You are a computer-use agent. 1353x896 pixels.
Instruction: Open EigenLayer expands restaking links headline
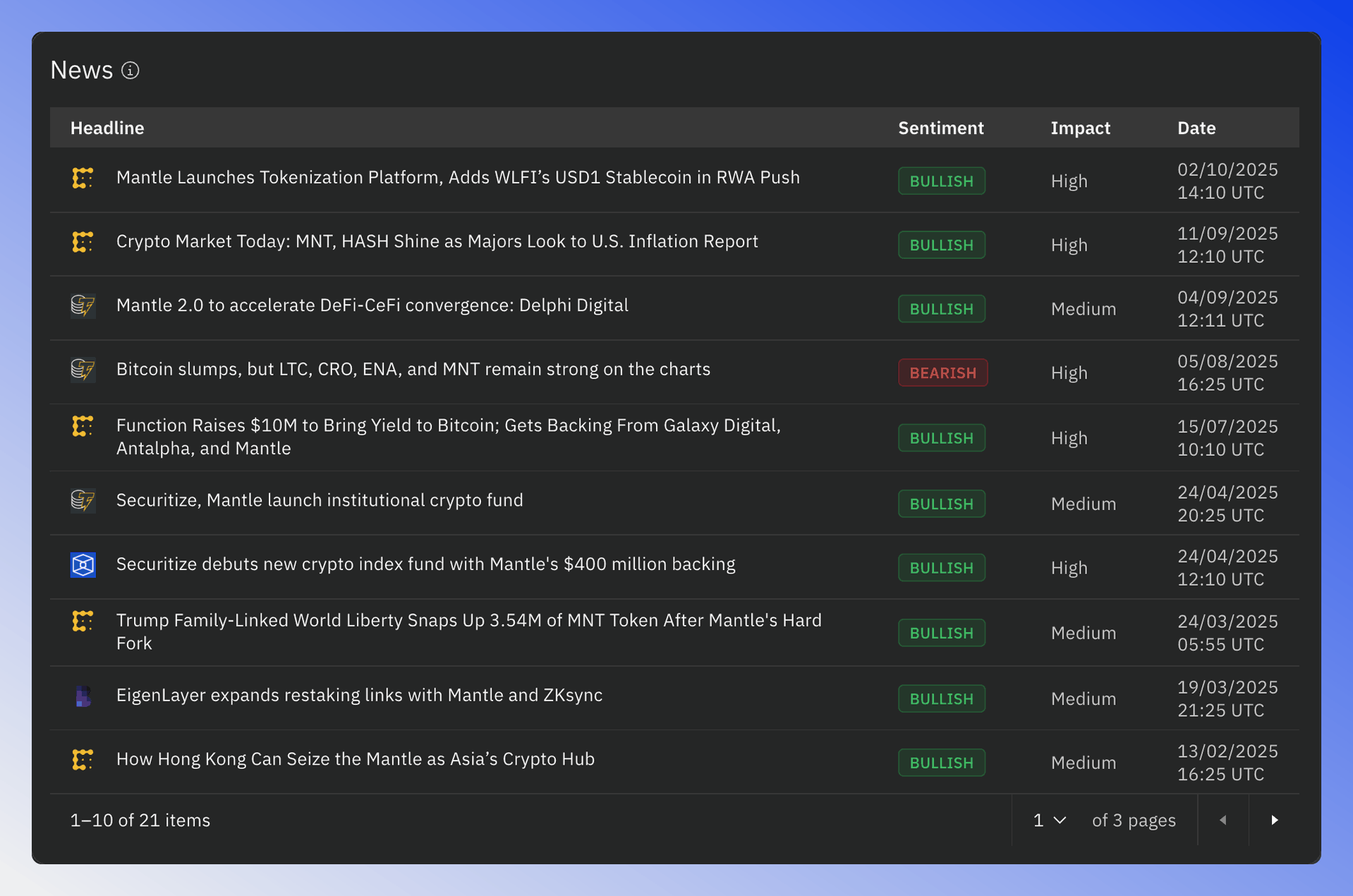pyautogui.click(x=359, y=695)
